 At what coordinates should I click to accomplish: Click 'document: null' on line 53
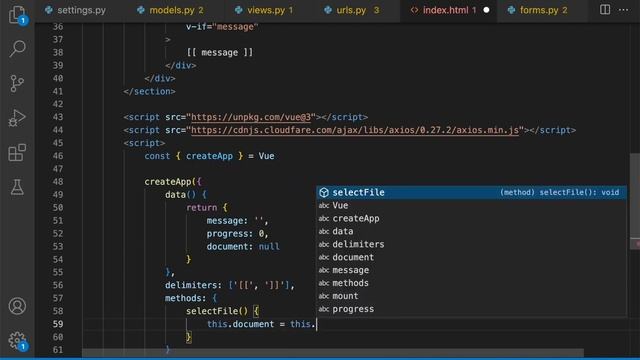pos(243,247)
